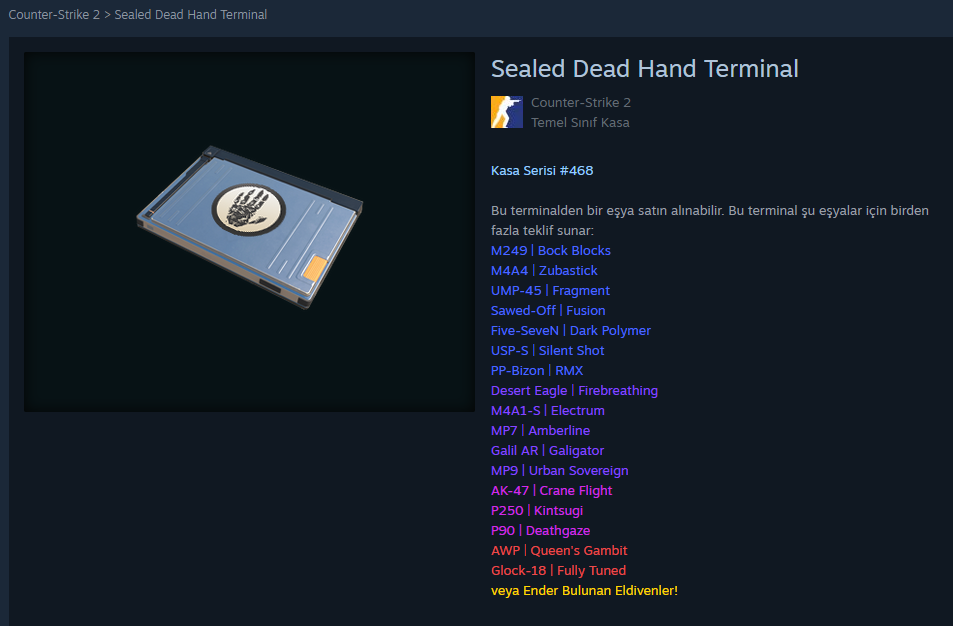
Task: Open Desert Eagle | Firebreathing entry
Action: [574, 391]
